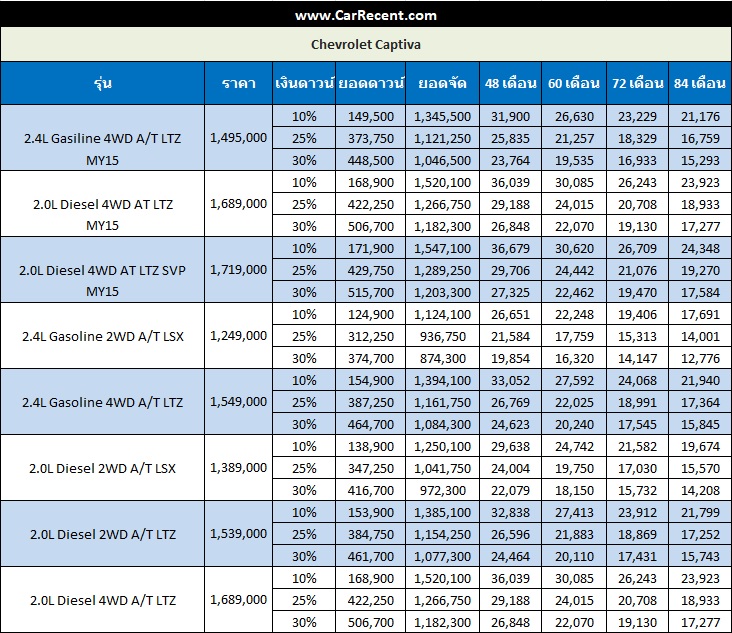Click the รุ่น column header

point(102,83)
